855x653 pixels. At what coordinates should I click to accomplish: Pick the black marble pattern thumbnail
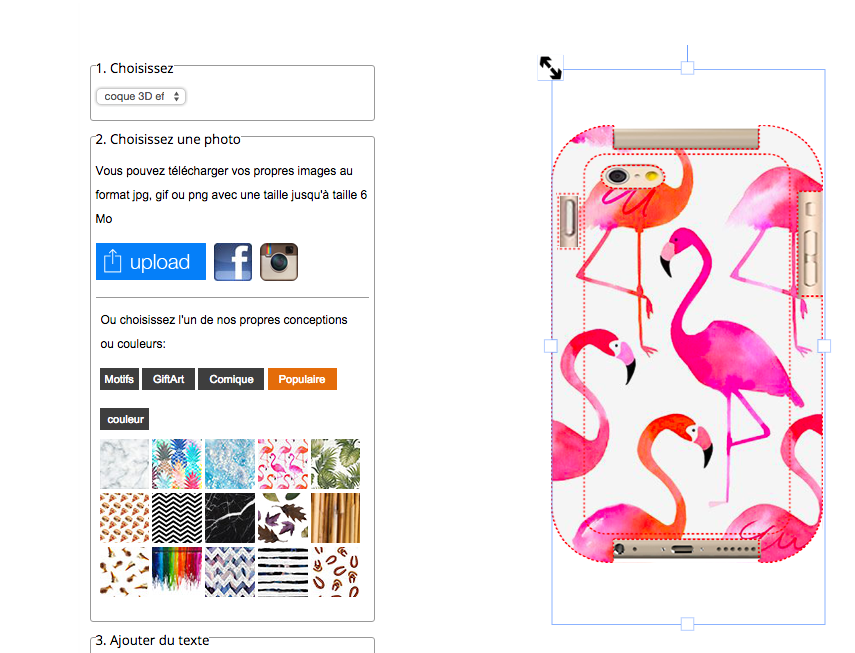tap(230, 518)
